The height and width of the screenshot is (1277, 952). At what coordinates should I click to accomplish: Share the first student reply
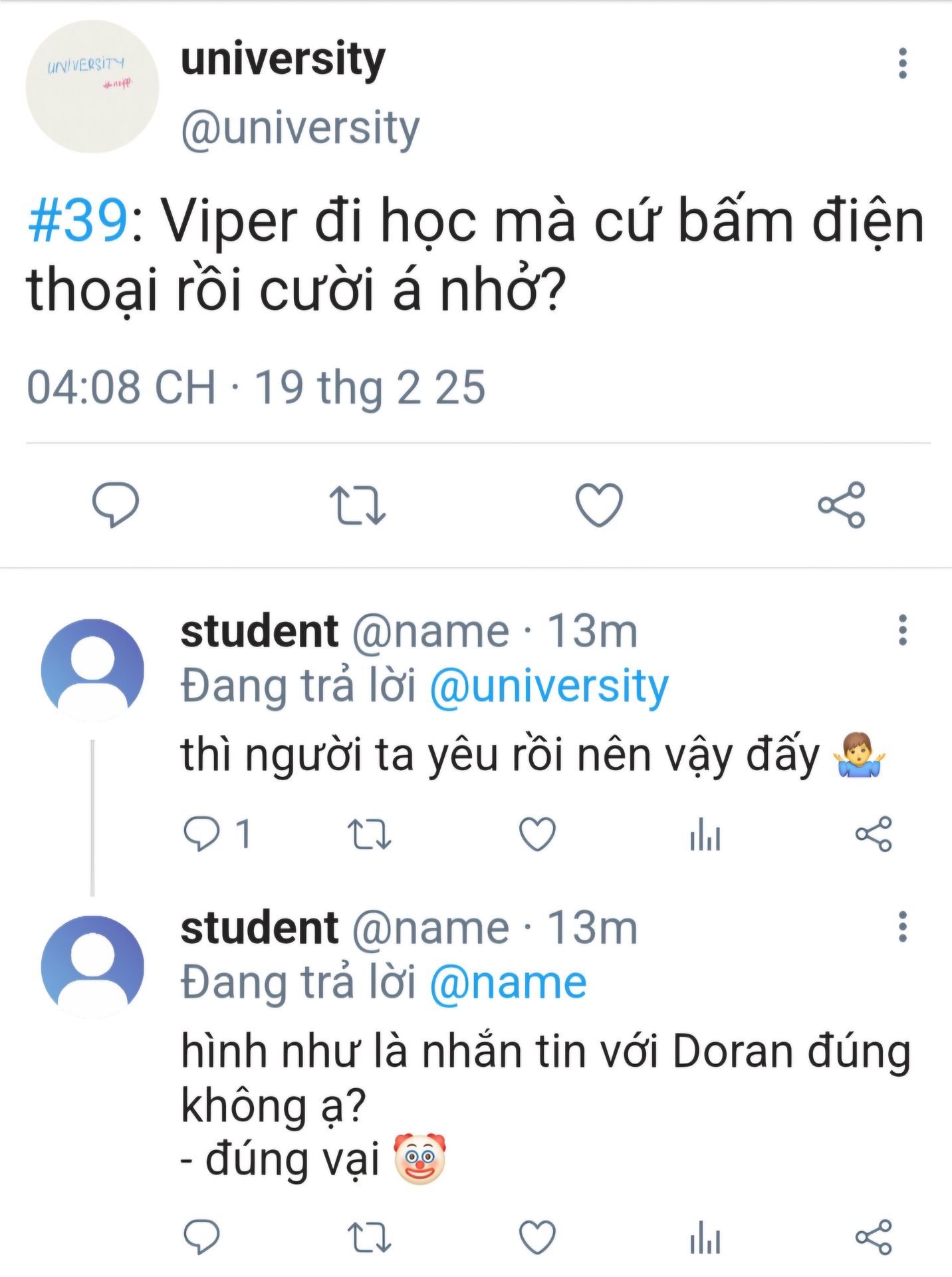(x=874, y=834)
